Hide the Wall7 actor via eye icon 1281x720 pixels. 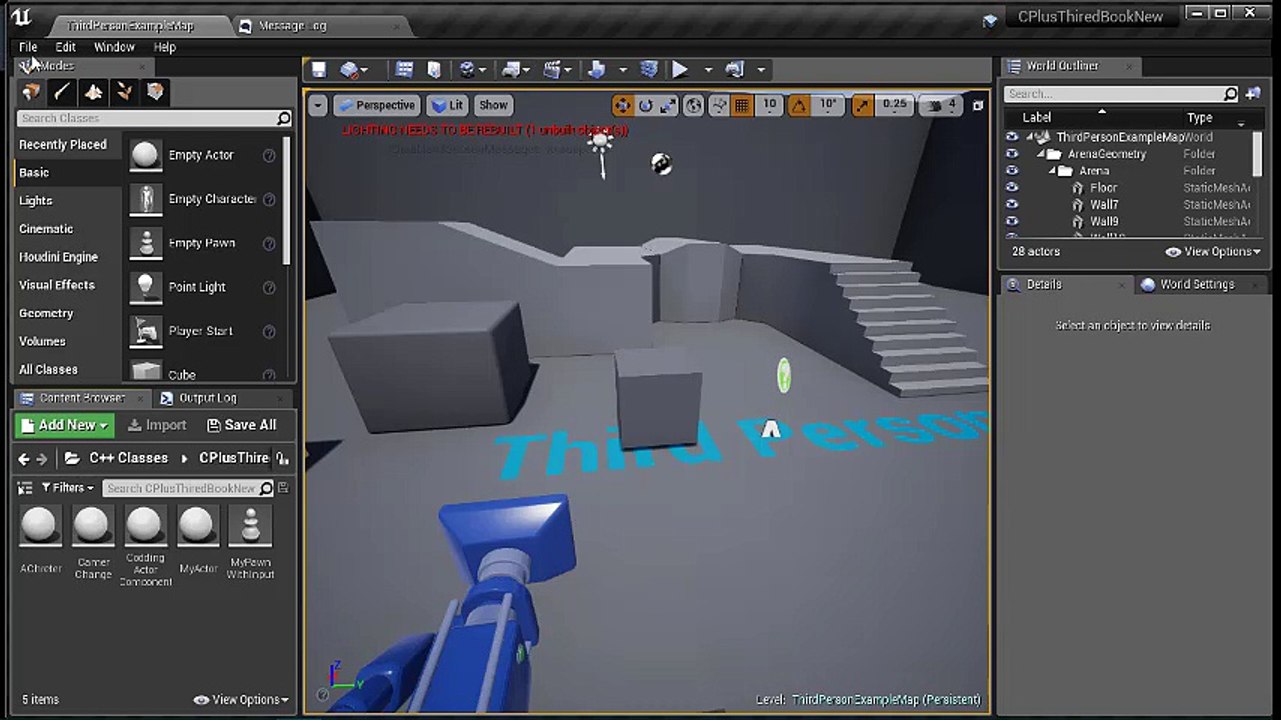click(1012, 205)
